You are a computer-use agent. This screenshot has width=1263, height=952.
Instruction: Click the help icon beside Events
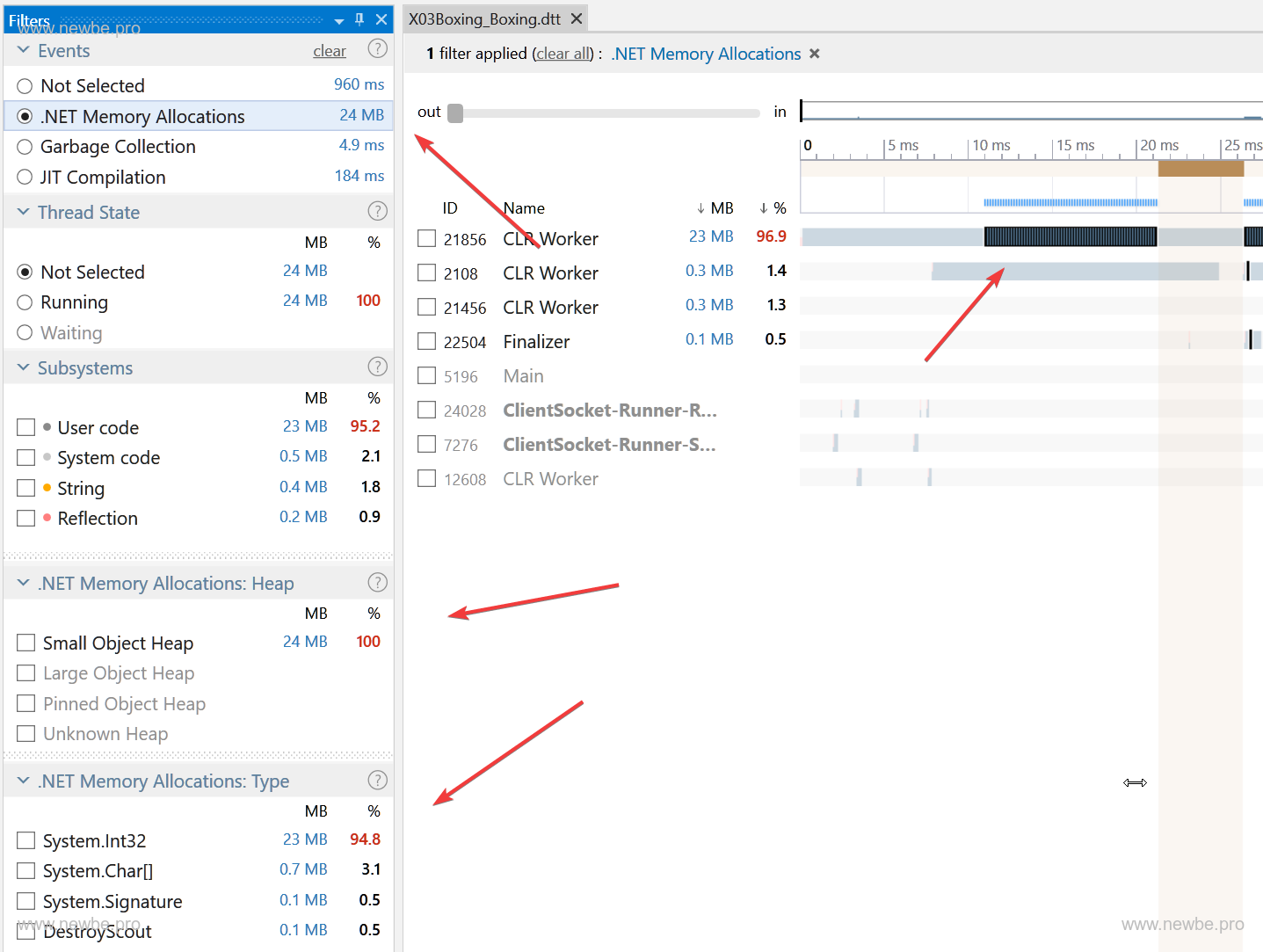tap(377, 49)
